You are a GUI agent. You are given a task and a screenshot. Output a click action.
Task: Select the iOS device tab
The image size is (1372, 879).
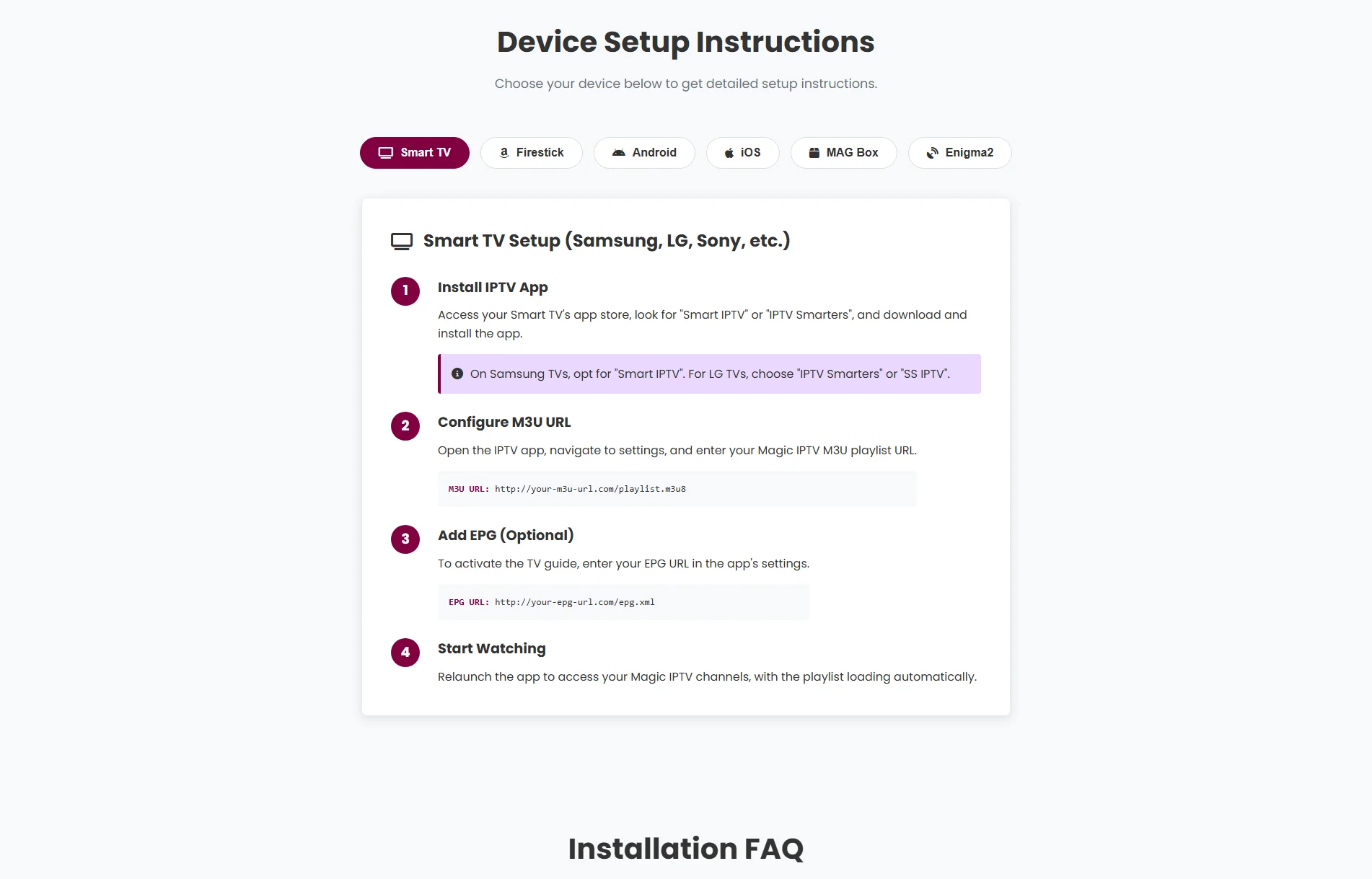743,152
